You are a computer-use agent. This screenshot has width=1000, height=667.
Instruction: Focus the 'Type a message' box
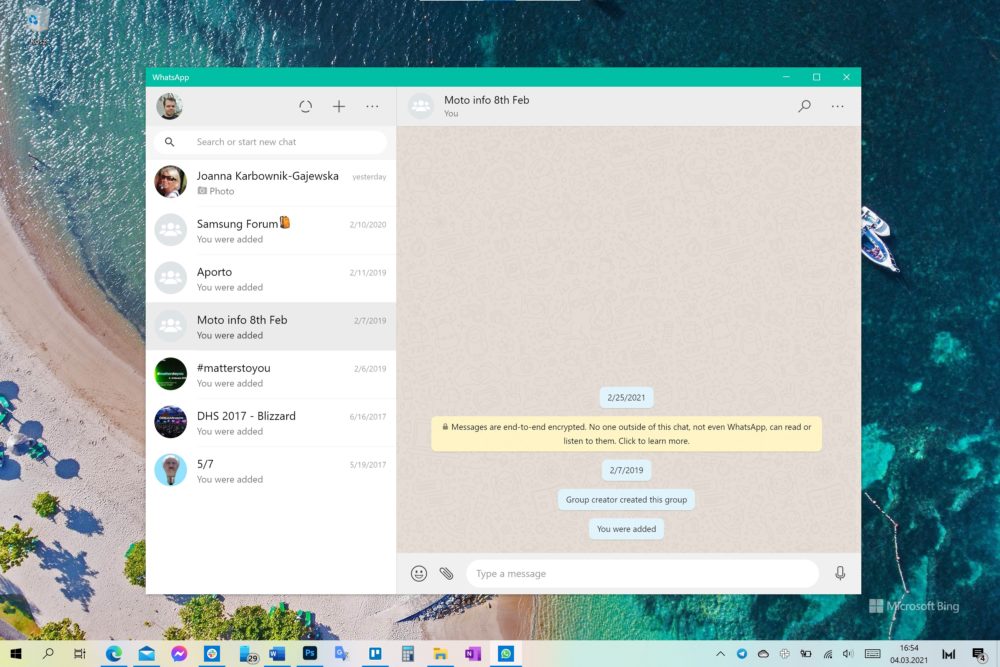tap(642, 573)
